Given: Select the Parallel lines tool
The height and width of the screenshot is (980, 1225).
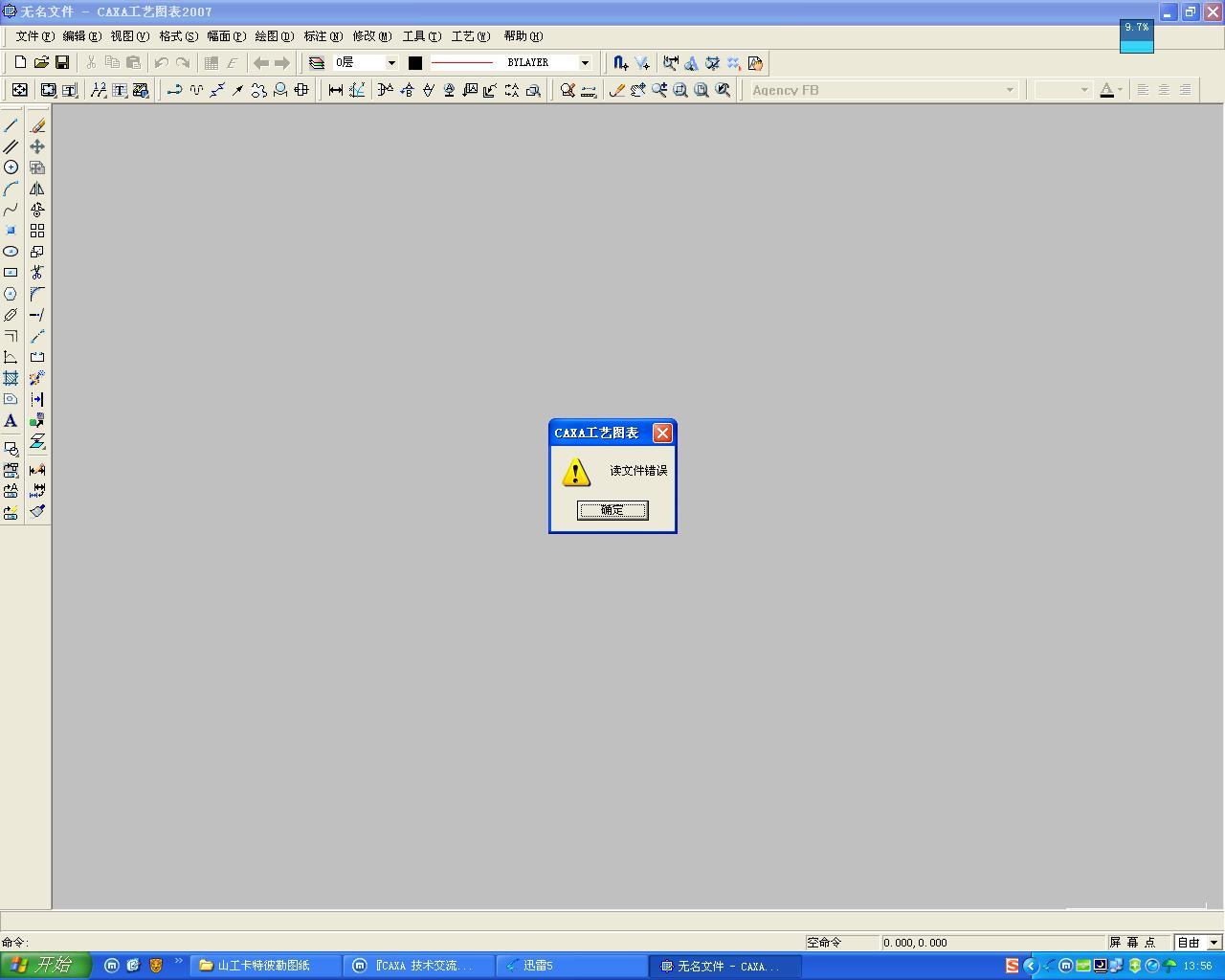Looking at the screenshot, I should pyautogui.click(x=11, y=146).
